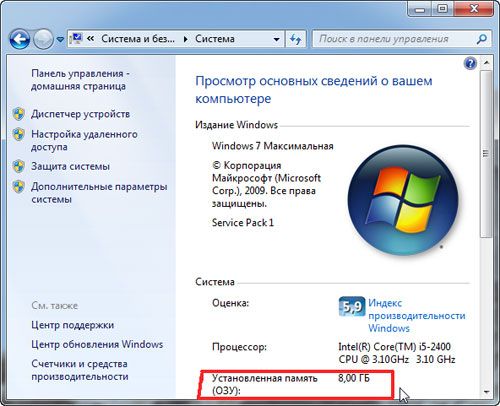Click the Forward navigation arrow button

point(43,39)
